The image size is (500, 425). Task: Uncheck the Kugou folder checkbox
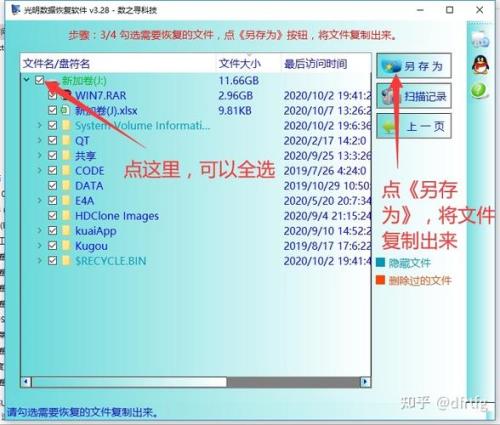[52, 246]
